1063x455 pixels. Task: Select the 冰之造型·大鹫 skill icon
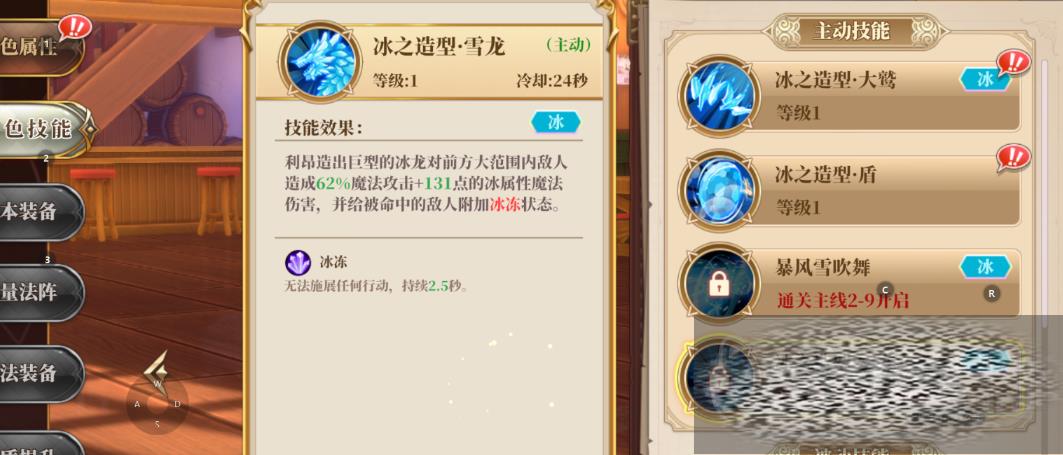719,95
